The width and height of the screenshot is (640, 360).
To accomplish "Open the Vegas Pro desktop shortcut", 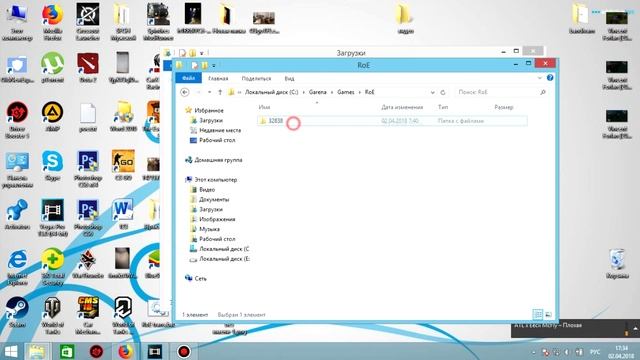I will [52, 218].
